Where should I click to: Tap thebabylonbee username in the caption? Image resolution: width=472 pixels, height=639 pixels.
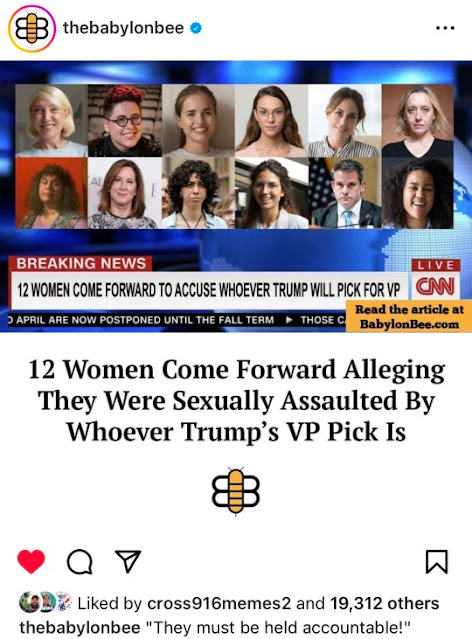click(80, 627)
